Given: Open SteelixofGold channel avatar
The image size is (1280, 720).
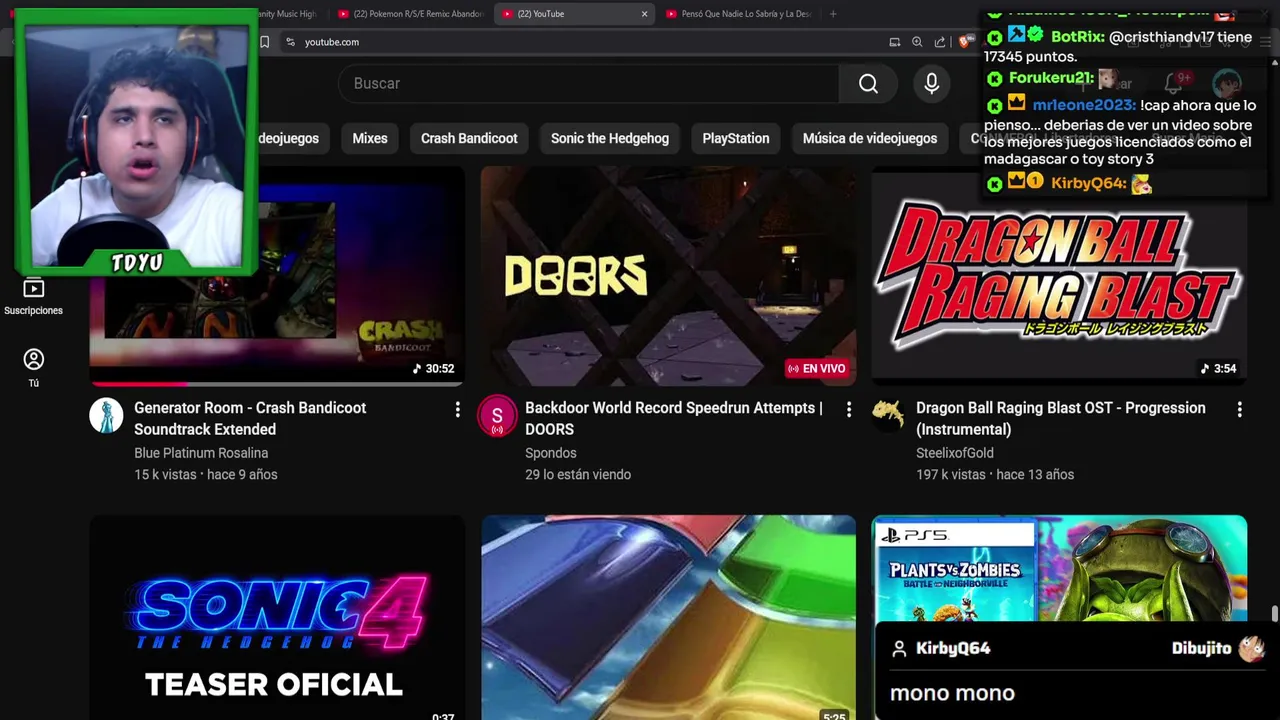Looking at the screenshot, I should pyautogui.click(x=888, y=413).
